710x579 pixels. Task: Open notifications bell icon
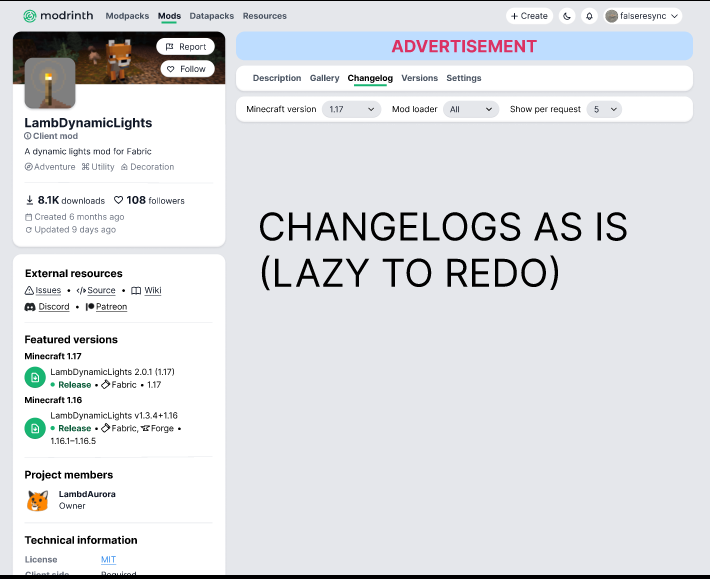(589, 16)
